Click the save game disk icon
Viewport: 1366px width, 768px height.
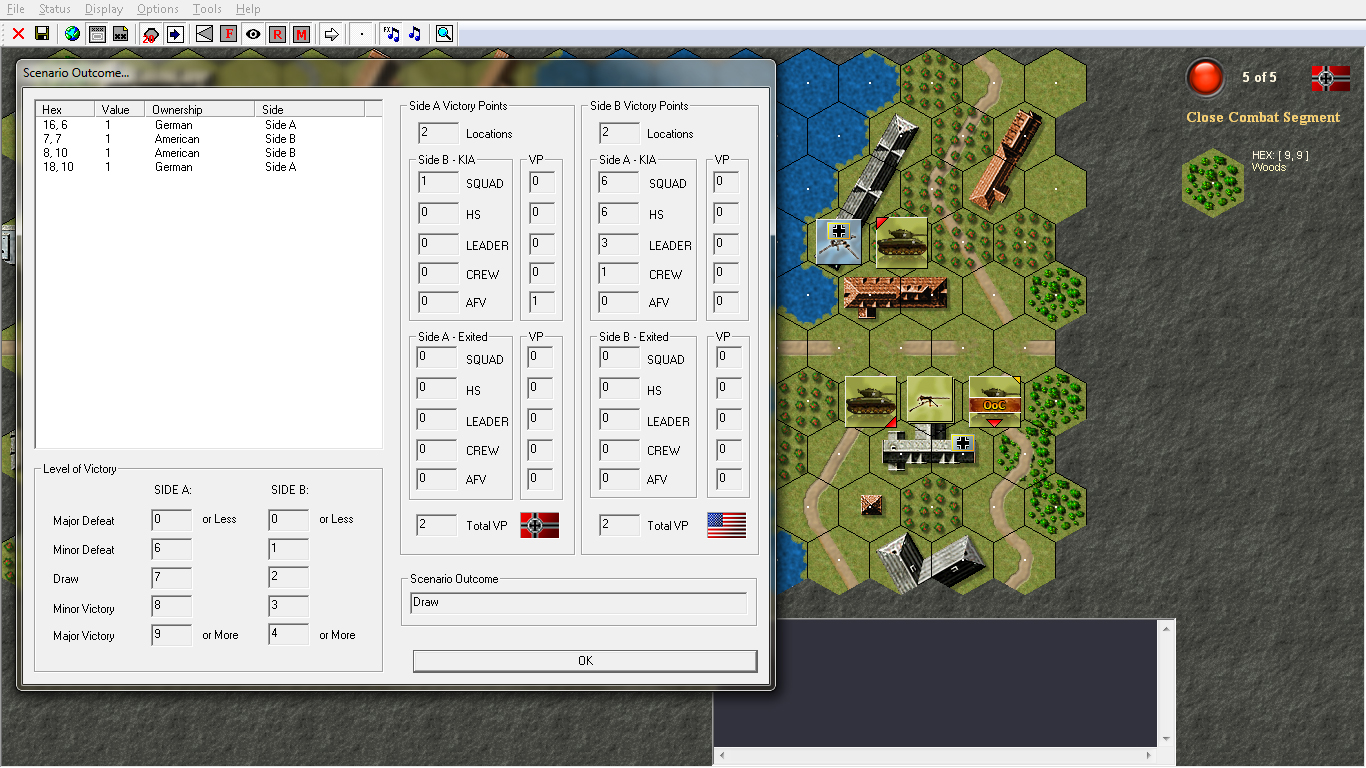[41, 33]
